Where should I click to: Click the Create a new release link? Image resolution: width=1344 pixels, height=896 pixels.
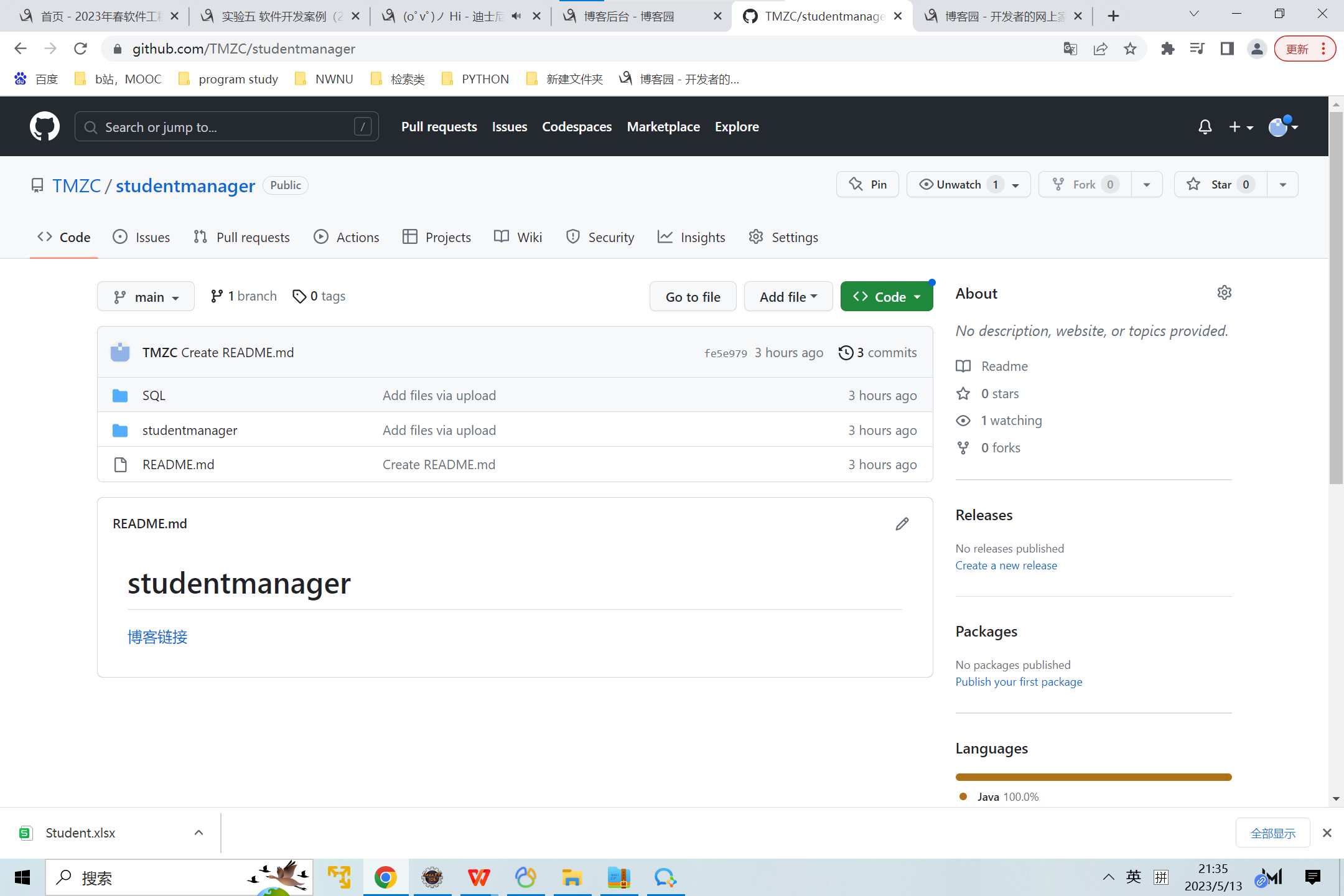tap(1006, 566)
